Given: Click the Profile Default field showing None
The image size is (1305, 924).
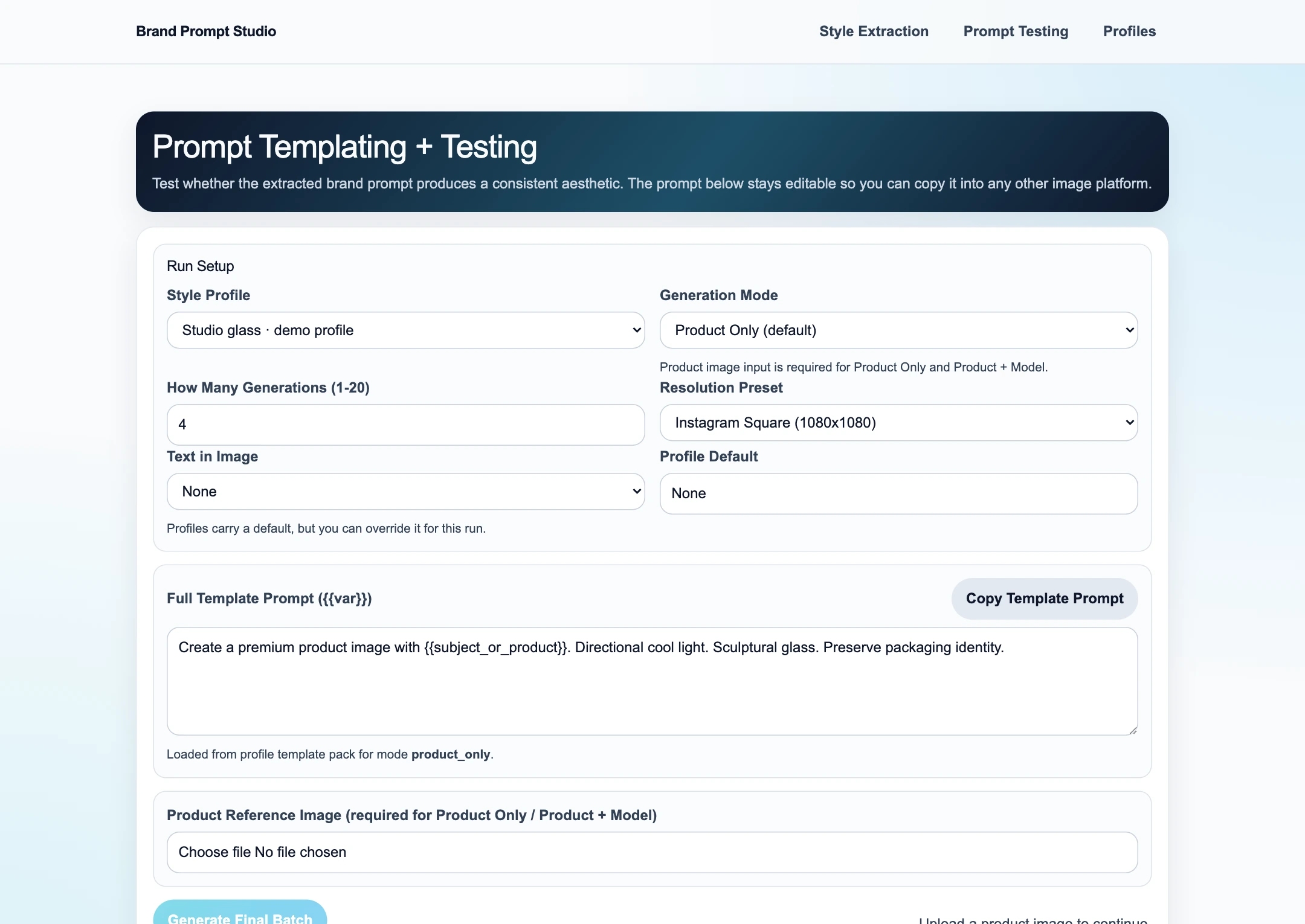Looking at the screenshot, I should 899,493.
